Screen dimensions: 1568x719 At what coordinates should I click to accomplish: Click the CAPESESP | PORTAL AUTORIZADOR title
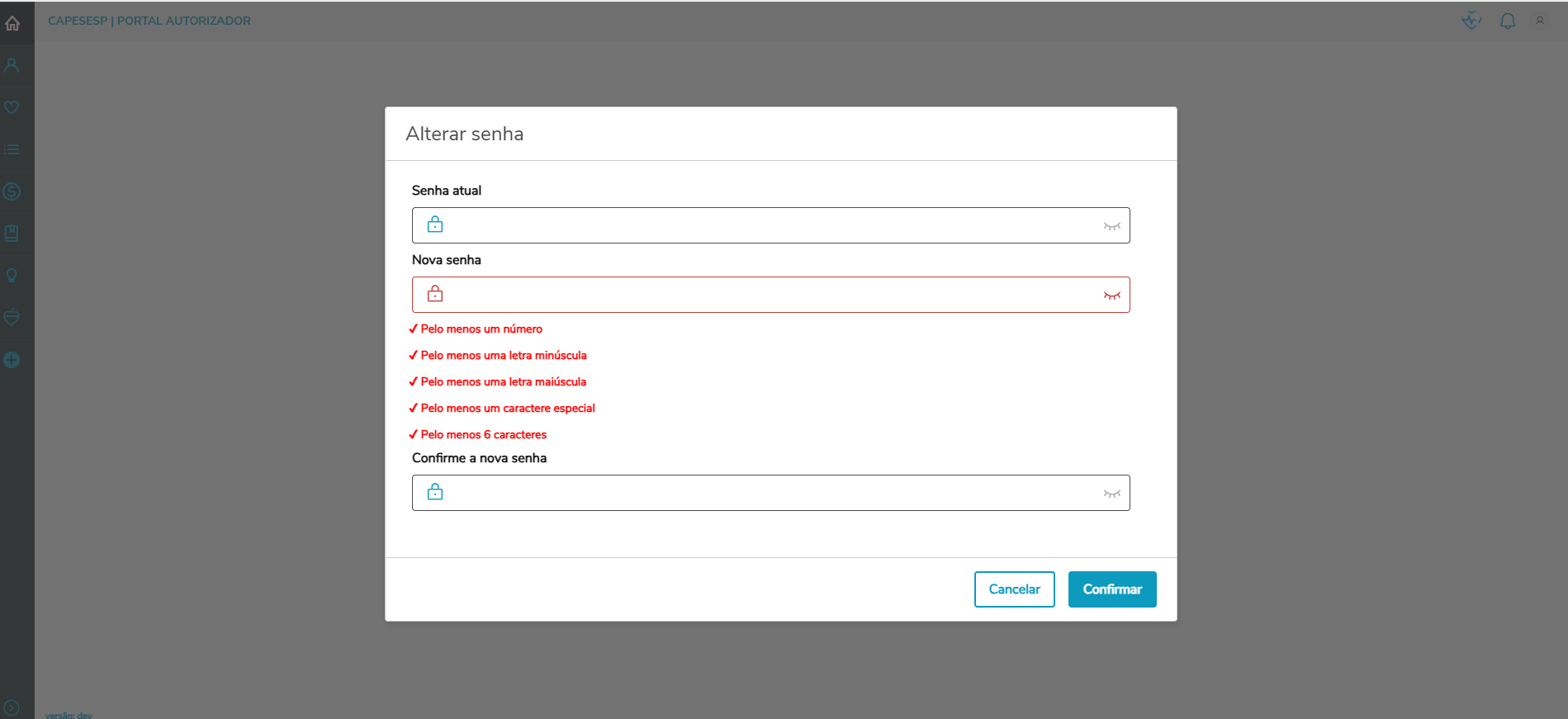point(149,21)
